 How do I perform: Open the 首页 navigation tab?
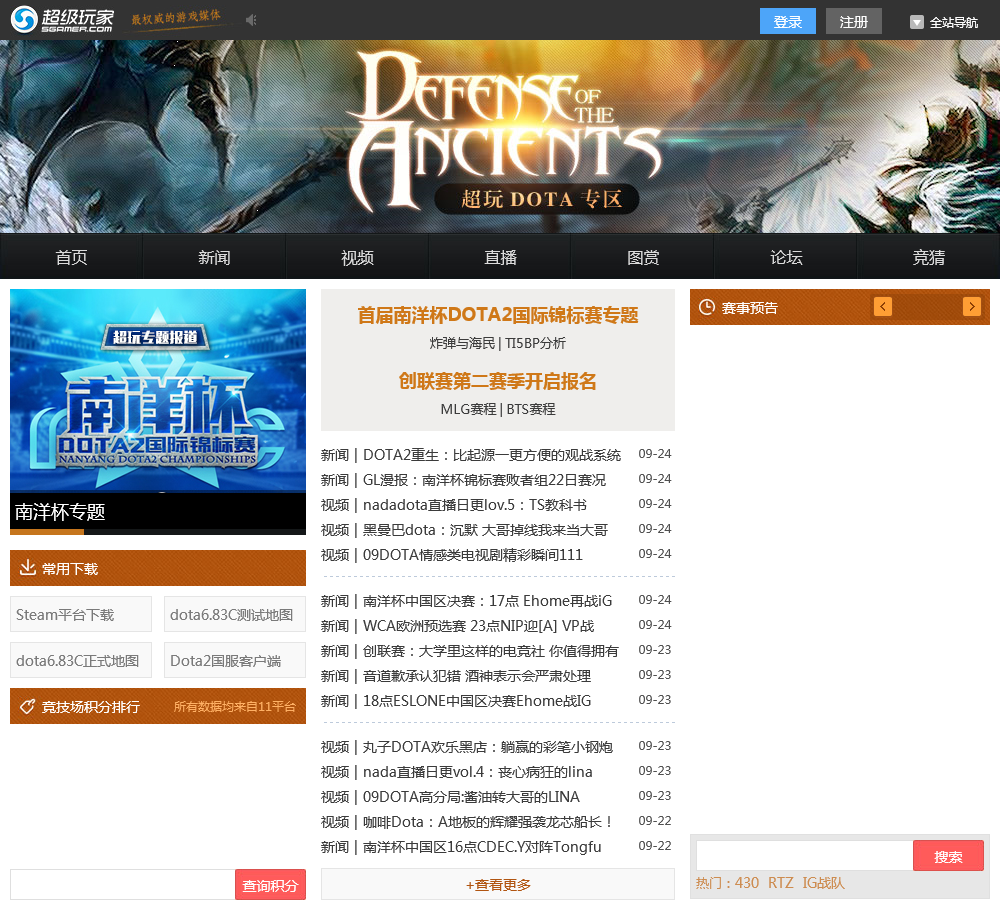(71, 257)
